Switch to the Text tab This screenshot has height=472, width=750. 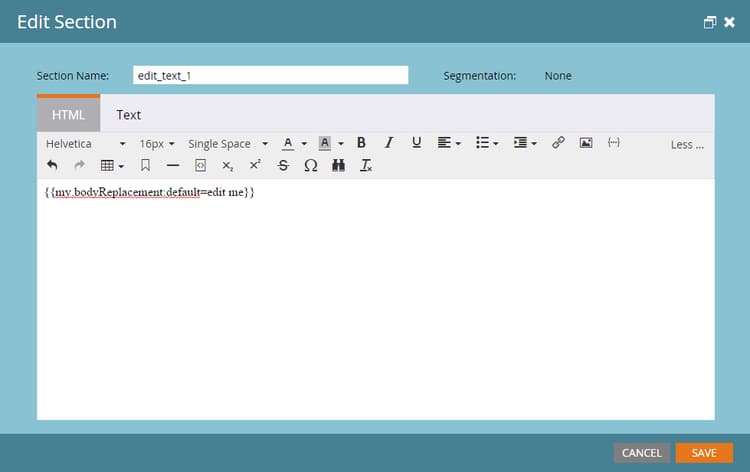coord(128,115)
